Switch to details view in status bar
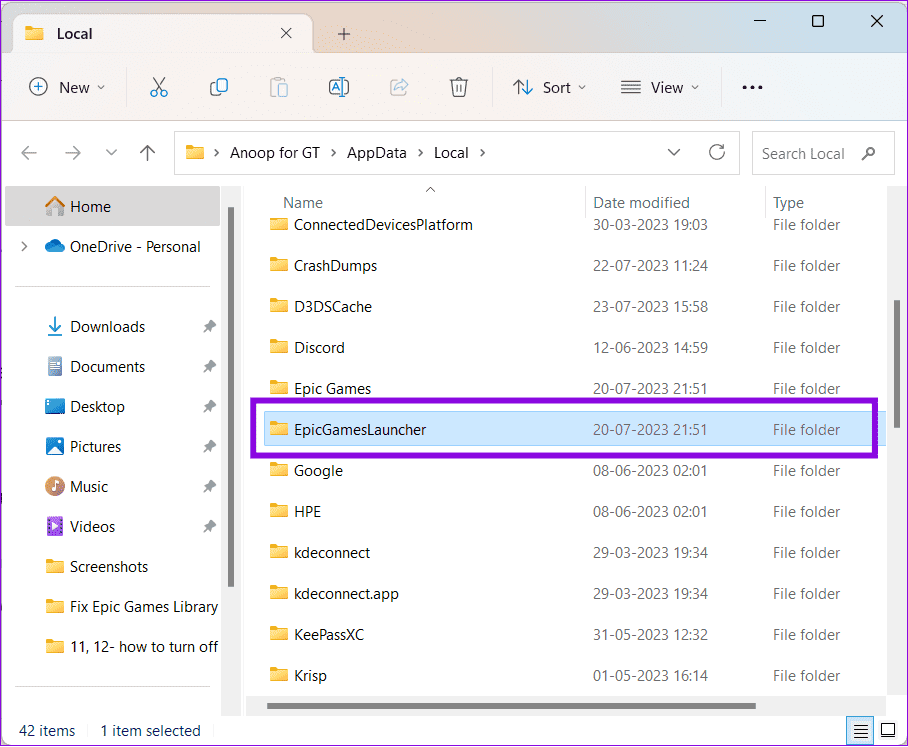This screenshot has height=747, width=908. point(861,731)
